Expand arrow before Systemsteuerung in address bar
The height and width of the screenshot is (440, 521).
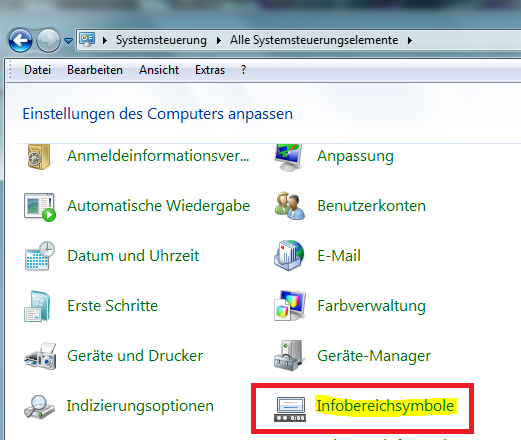click(x=105, y=41)
